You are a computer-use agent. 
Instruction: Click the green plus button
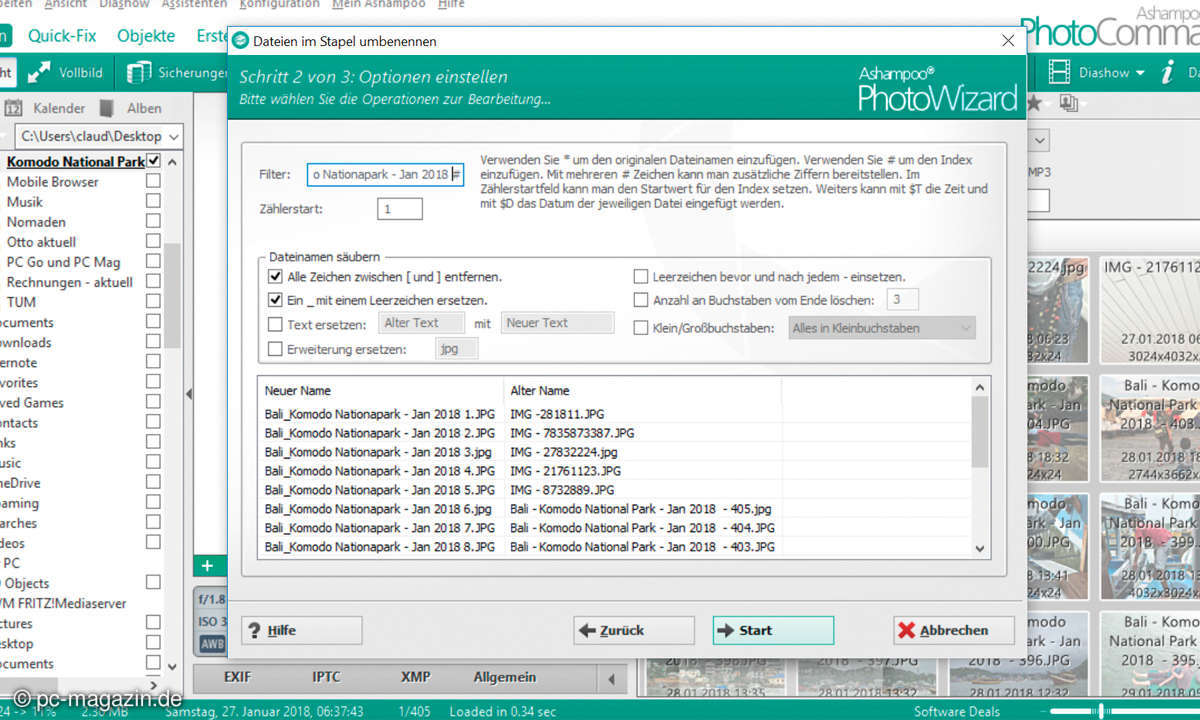coord(207,566)
